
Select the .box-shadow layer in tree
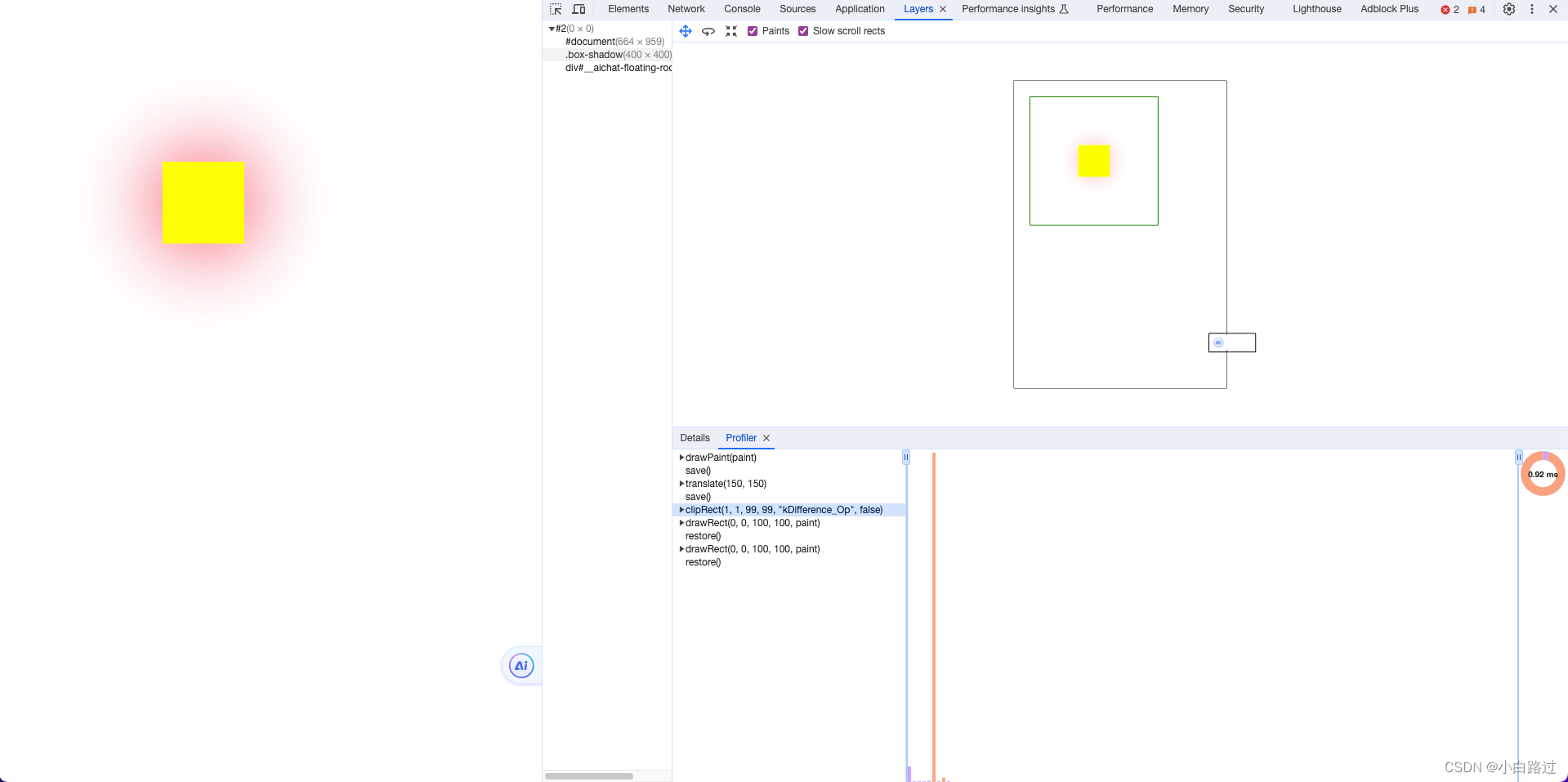click(x=607, y=55)
